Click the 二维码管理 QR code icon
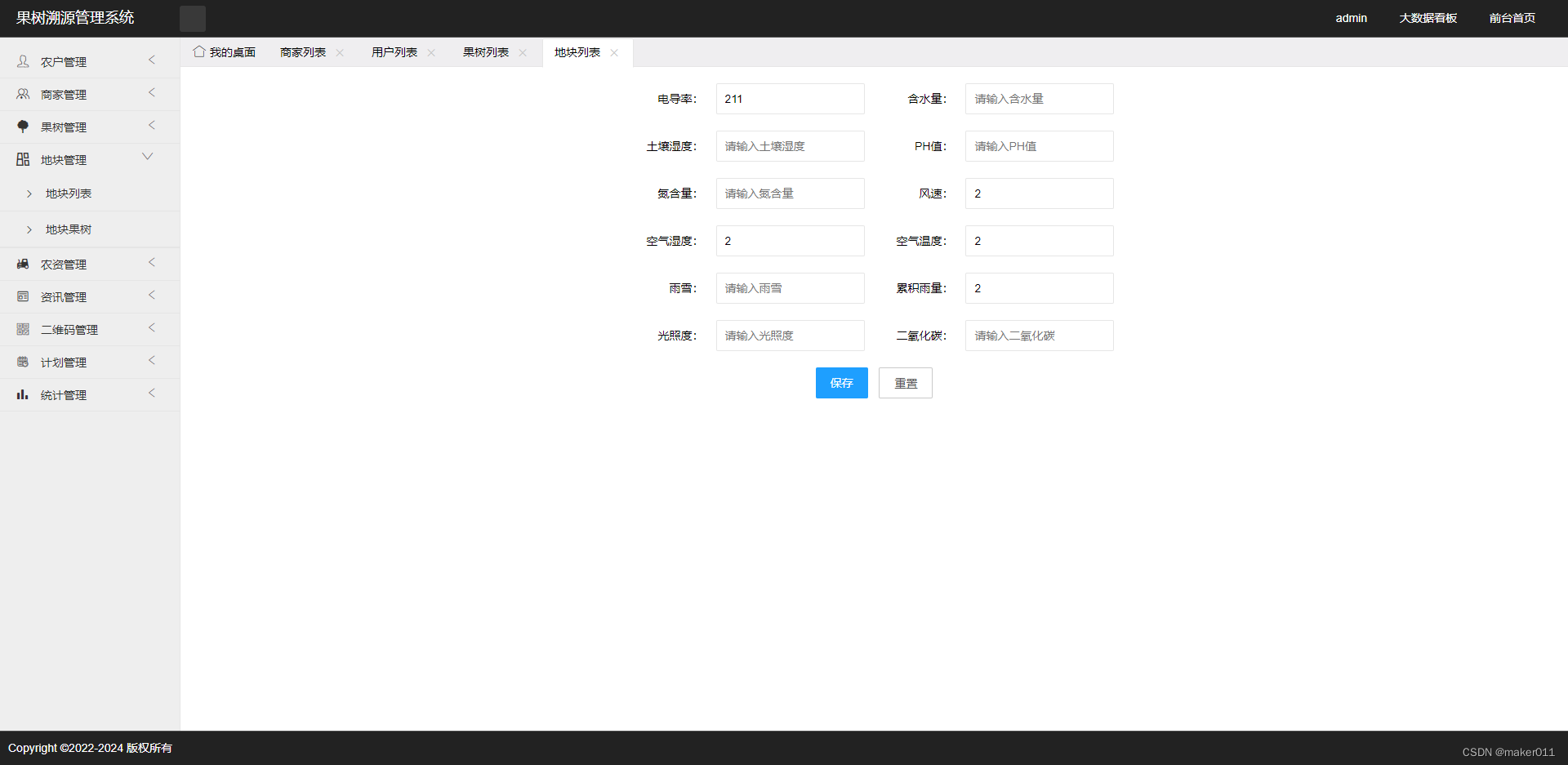Image resolution: width=1568 pixels, height=765 pixels. [23, 329]
